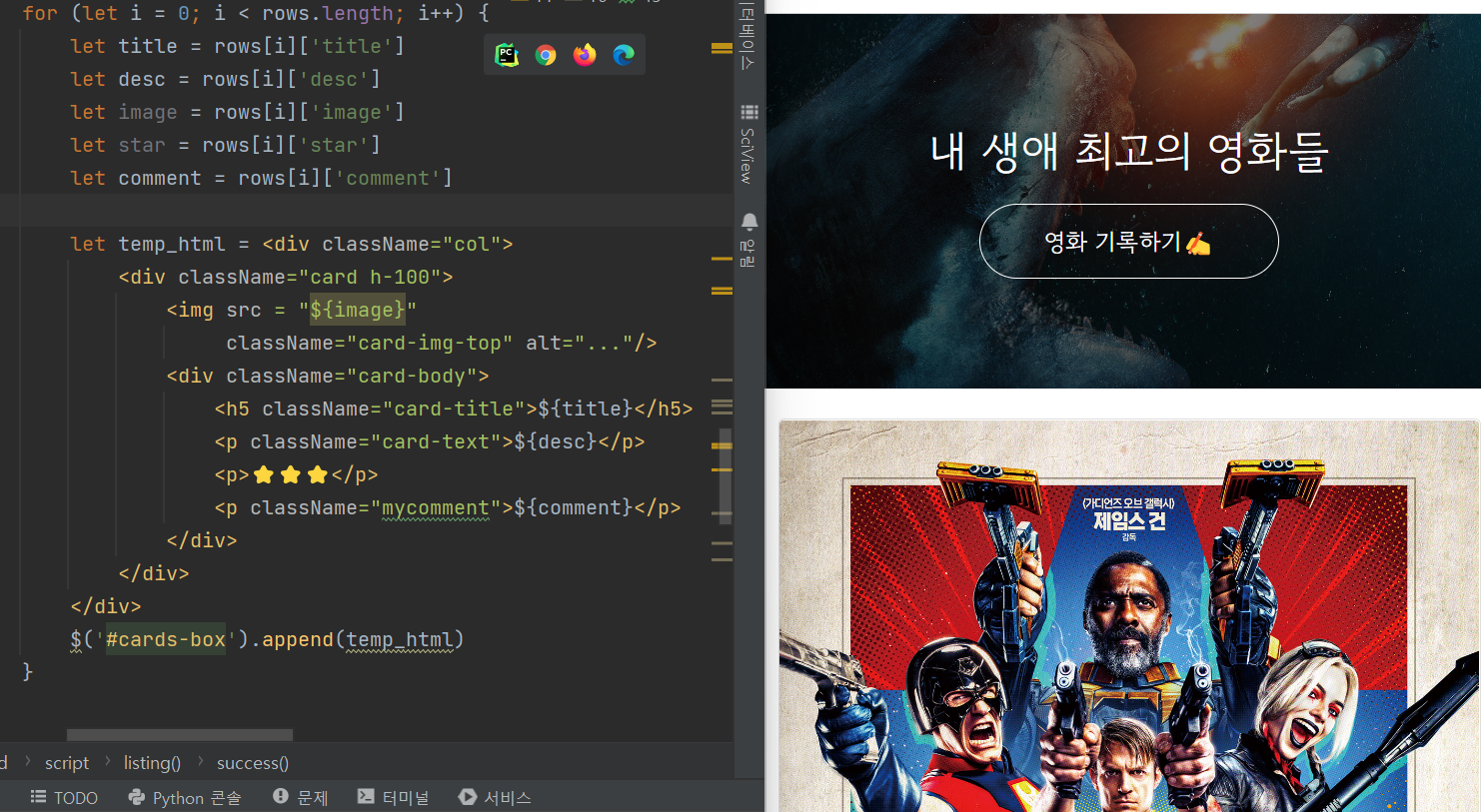Click the 영화 기록하기 button

1128,242
